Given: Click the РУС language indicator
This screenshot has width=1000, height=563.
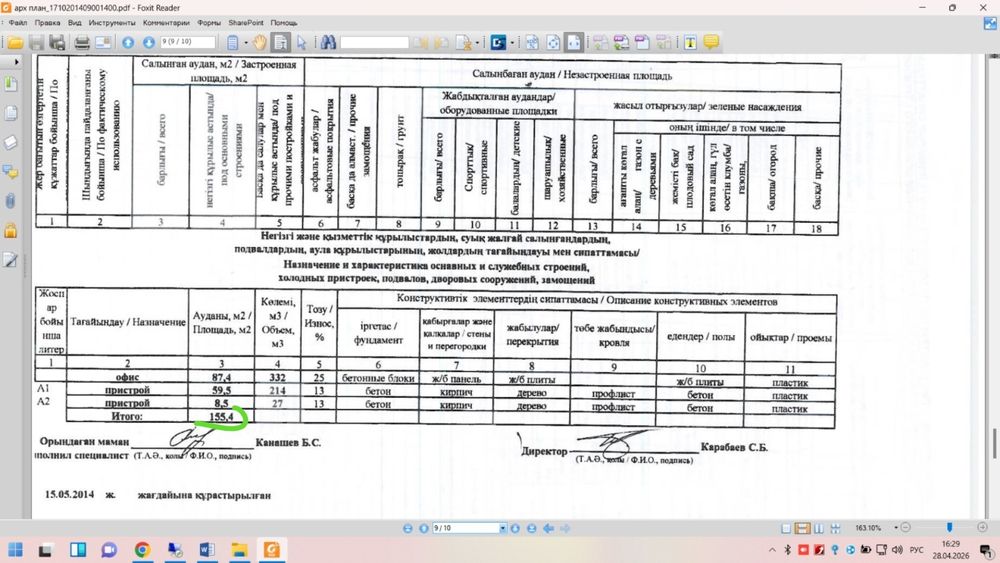Looking at the screenshot, I should 916,550.
